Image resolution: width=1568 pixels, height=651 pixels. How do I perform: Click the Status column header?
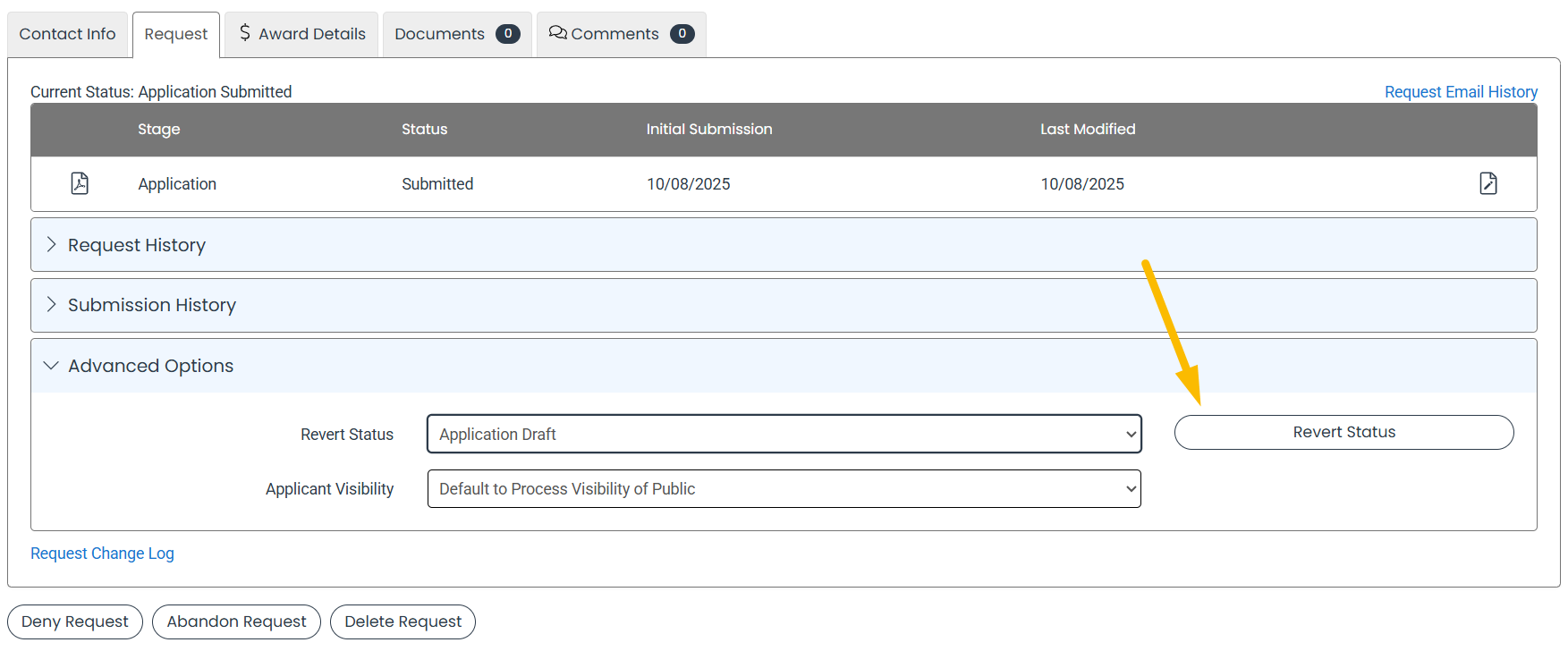(x=424, y=129)
